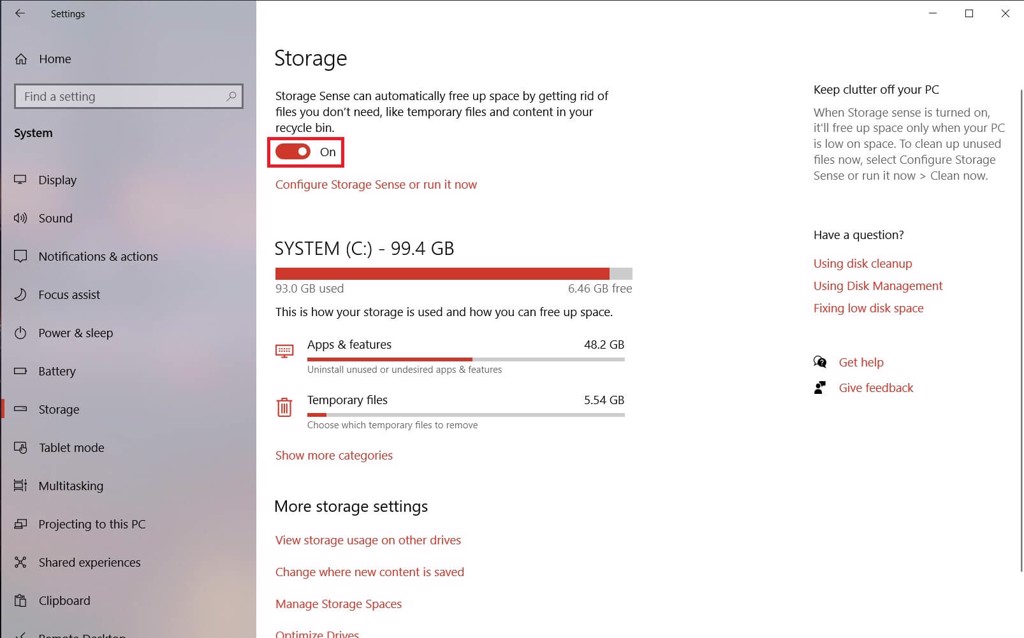Image resolution: width=1024 pixels, height=638 pixels.
Task: Open Apps & features 48.2 GB entry
Action: pos(450,356)
